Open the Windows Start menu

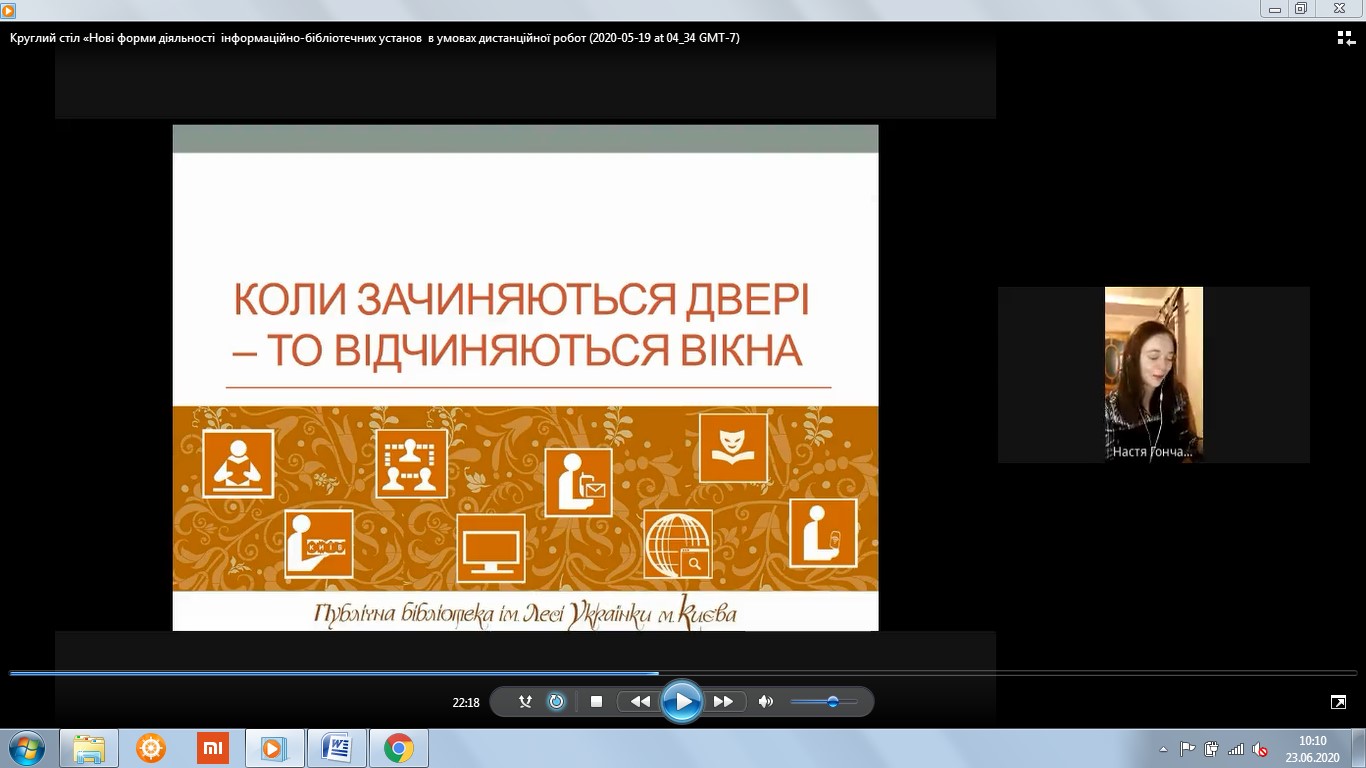pyautogui.click(x=25, y=748)
